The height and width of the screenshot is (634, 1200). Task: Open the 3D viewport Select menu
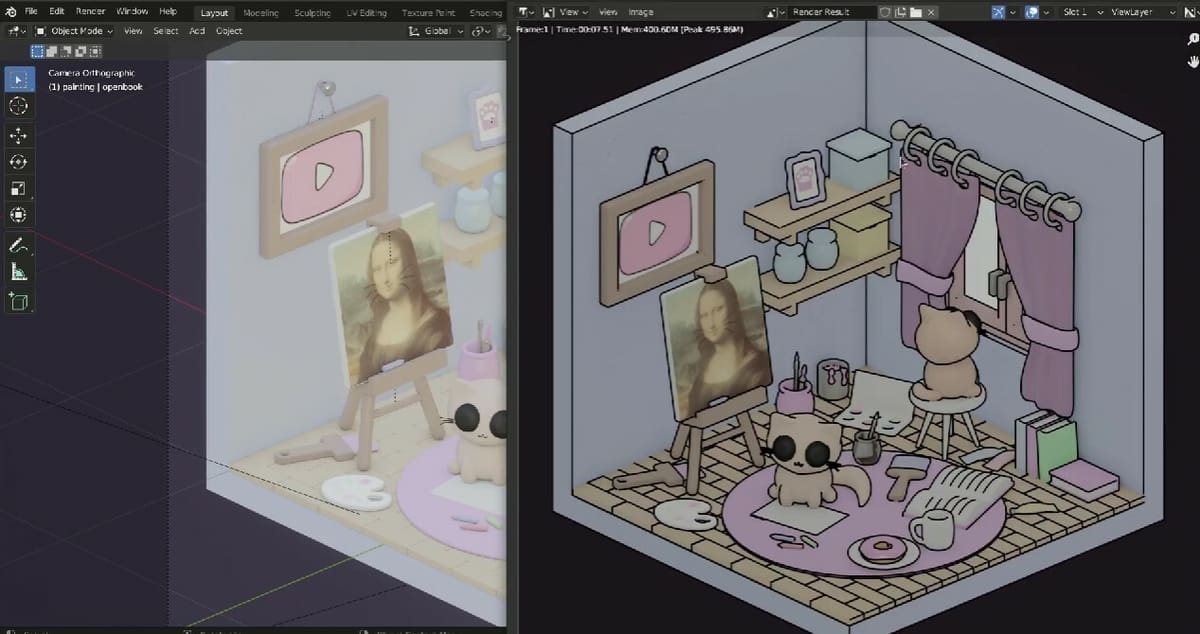point(166,31)
